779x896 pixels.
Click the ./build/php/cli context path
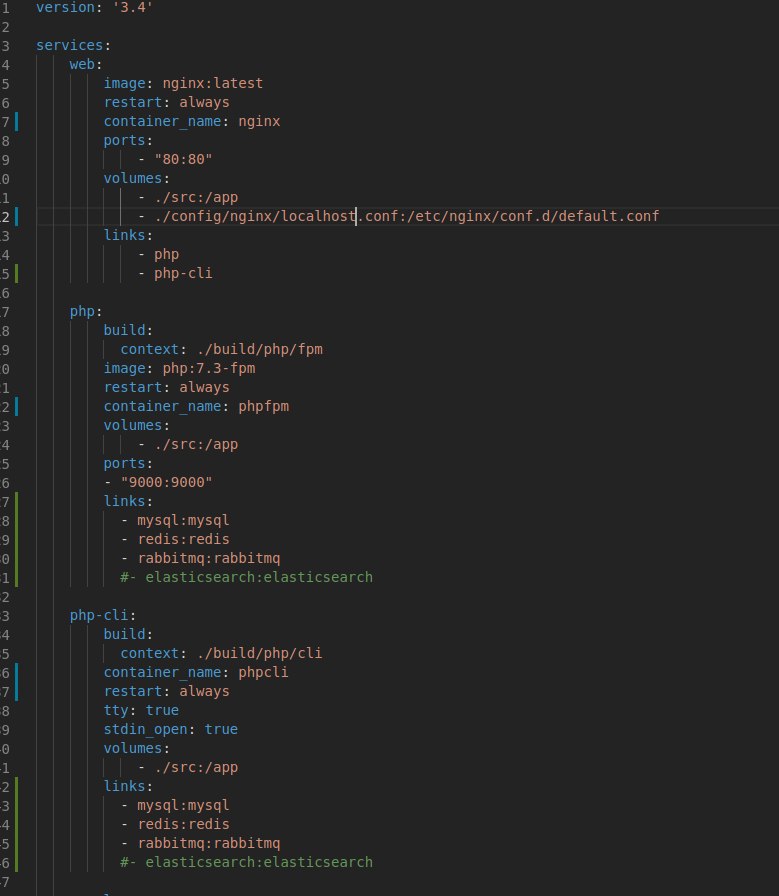pos(259,653)
